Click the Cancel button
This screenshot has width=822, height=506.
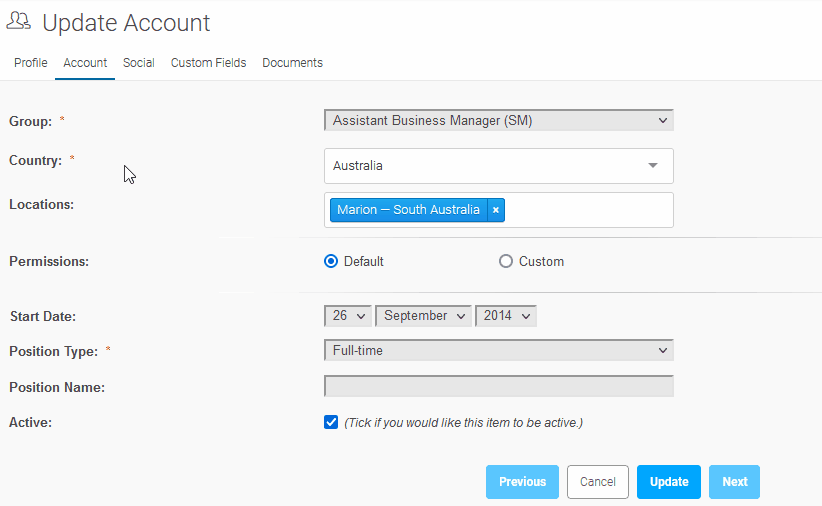[598, 482]
